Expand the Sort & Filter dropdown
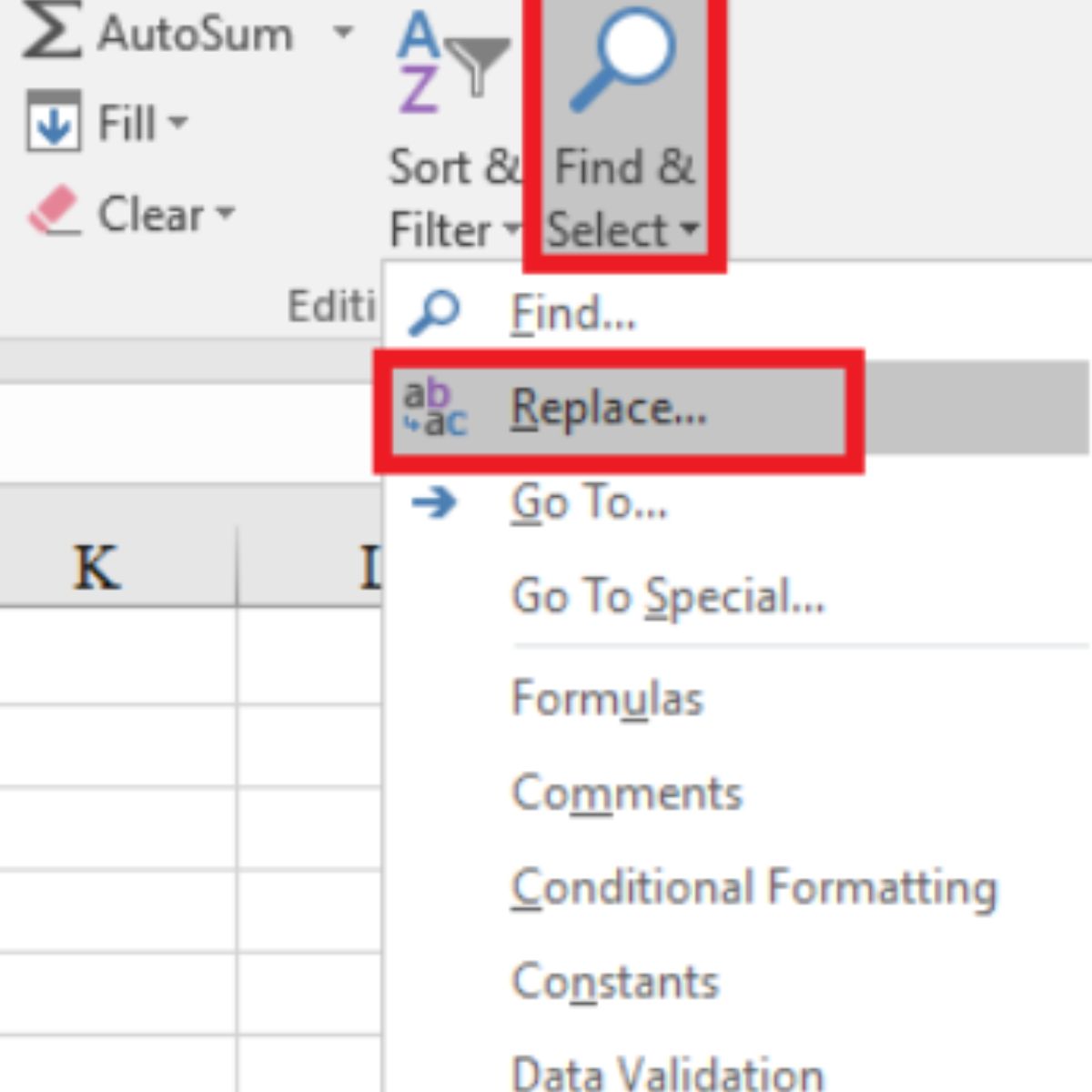The width and height of the screenshot is (1092, 1092). [512, 232]
